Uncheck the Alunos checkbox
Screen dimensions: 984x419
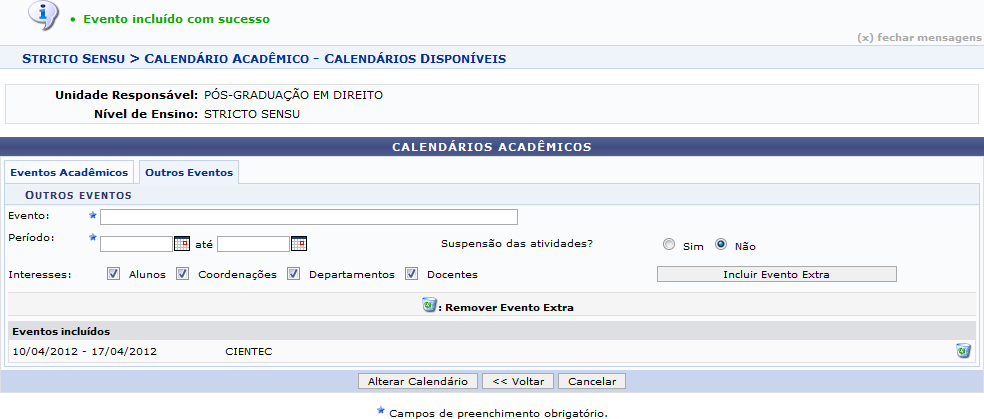(114, 274)
